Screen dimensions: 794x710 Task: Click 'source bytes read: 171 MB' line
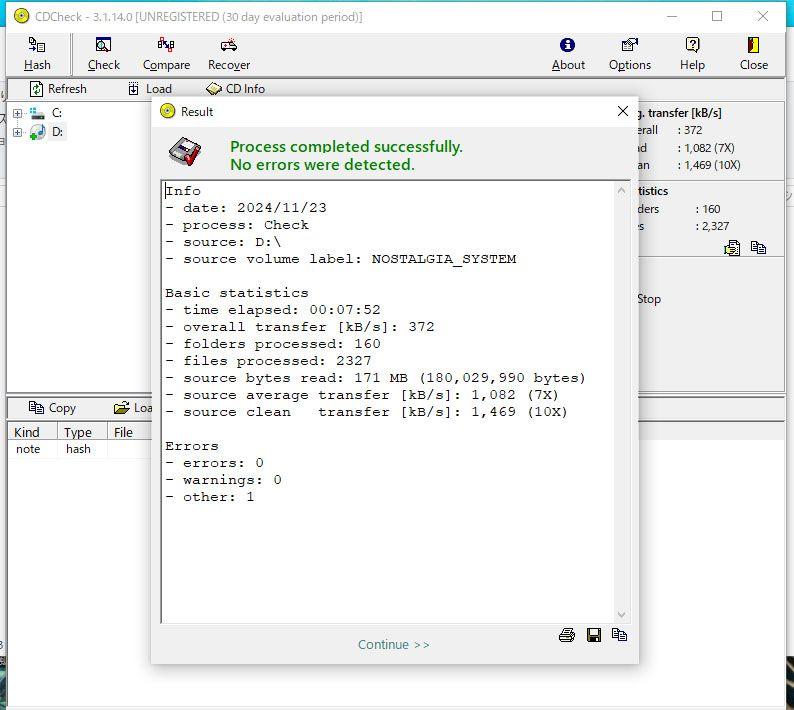coord(375,378)
